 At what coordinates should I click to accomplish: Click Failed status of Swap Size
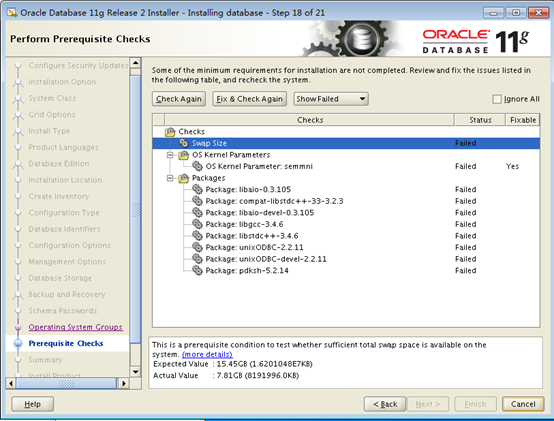(465, 143)
